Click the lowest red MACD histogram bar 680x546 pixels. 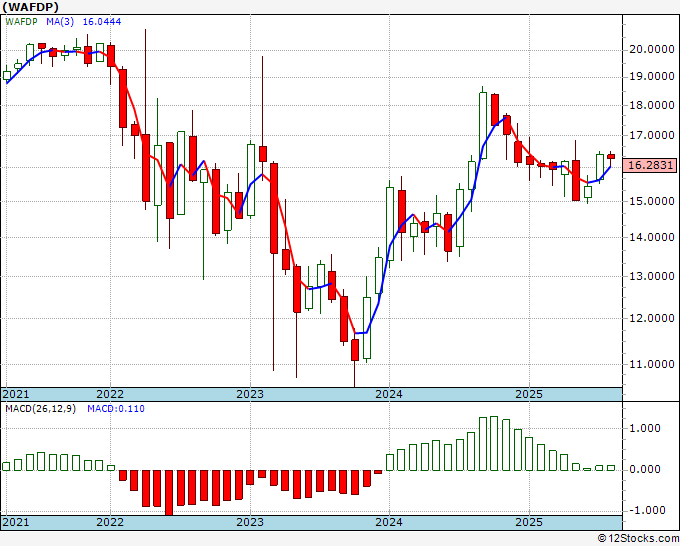169,493
